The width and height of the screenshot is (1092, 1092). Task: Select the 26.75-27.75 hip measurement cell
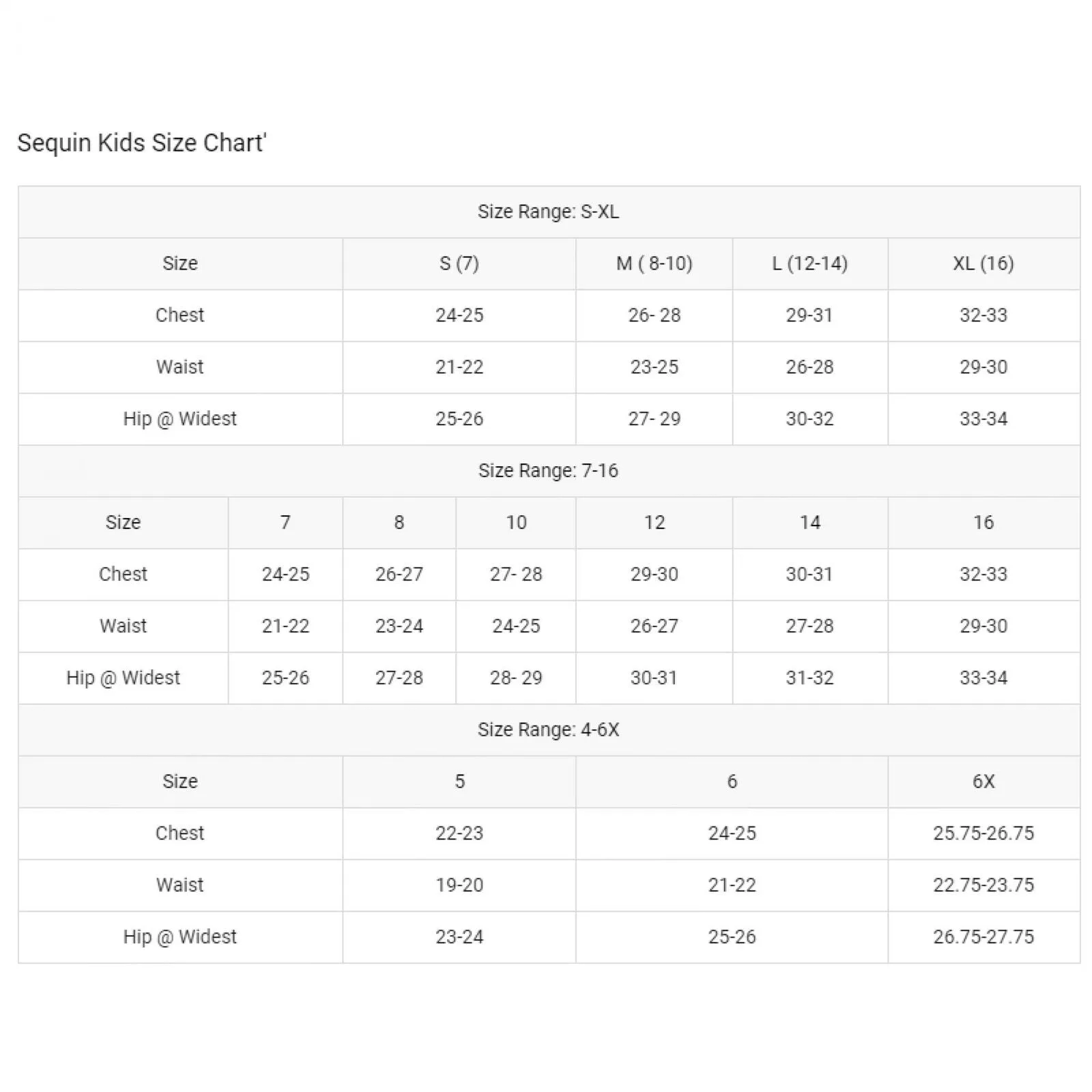[983, 937]
